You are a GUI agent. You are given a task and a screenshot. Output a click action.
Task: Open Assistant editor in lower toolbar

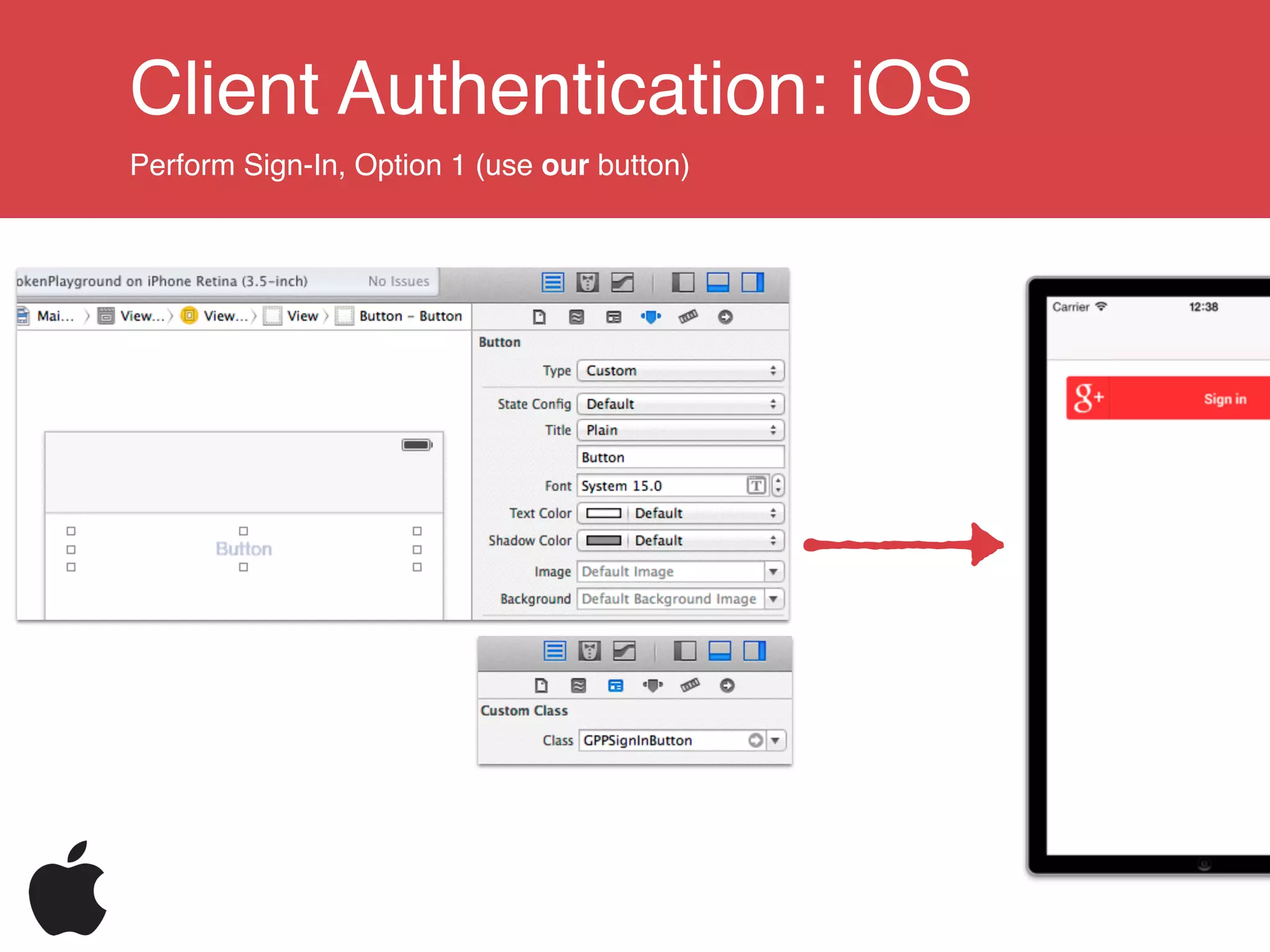click(590, 651)
